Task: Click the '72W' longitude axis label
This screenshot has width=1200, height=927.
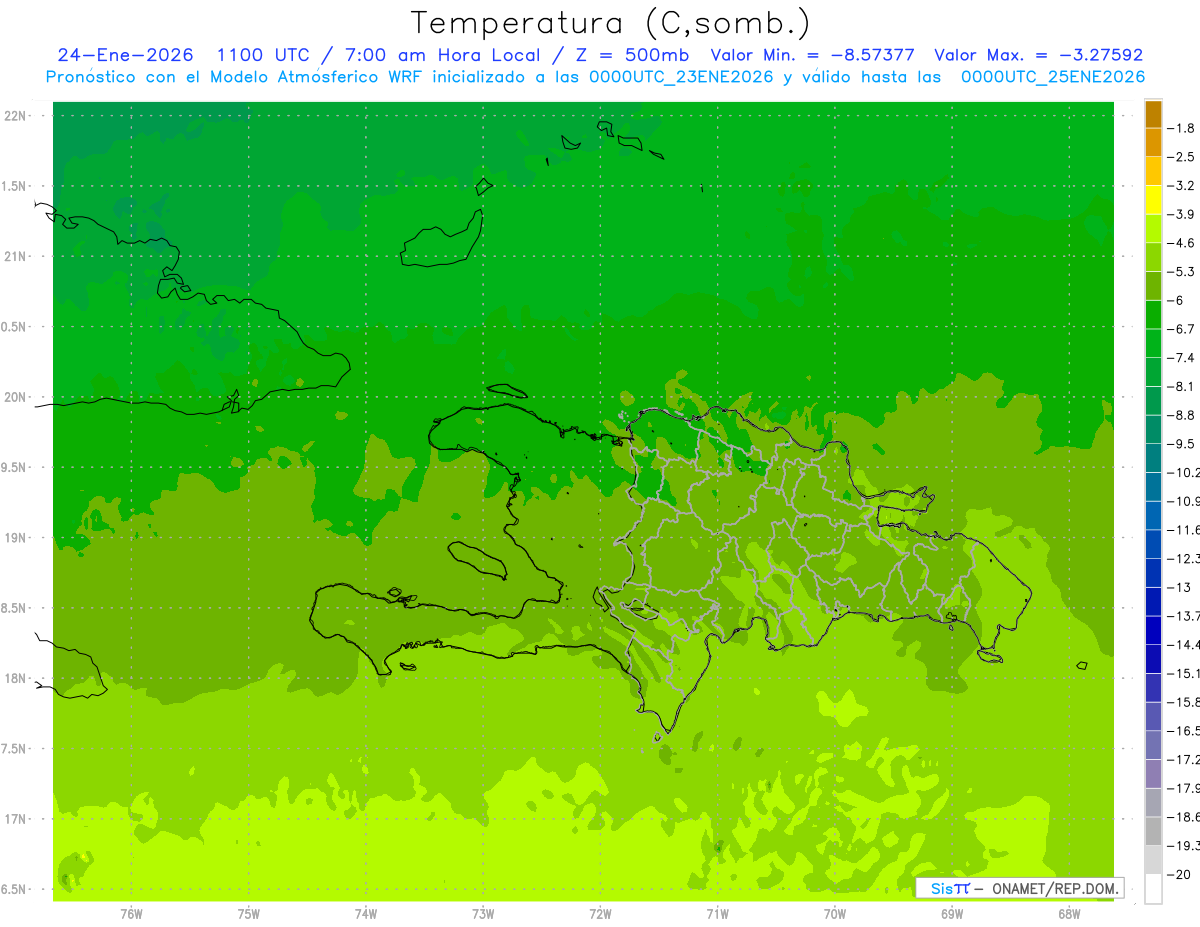Action: click(600, 914)
